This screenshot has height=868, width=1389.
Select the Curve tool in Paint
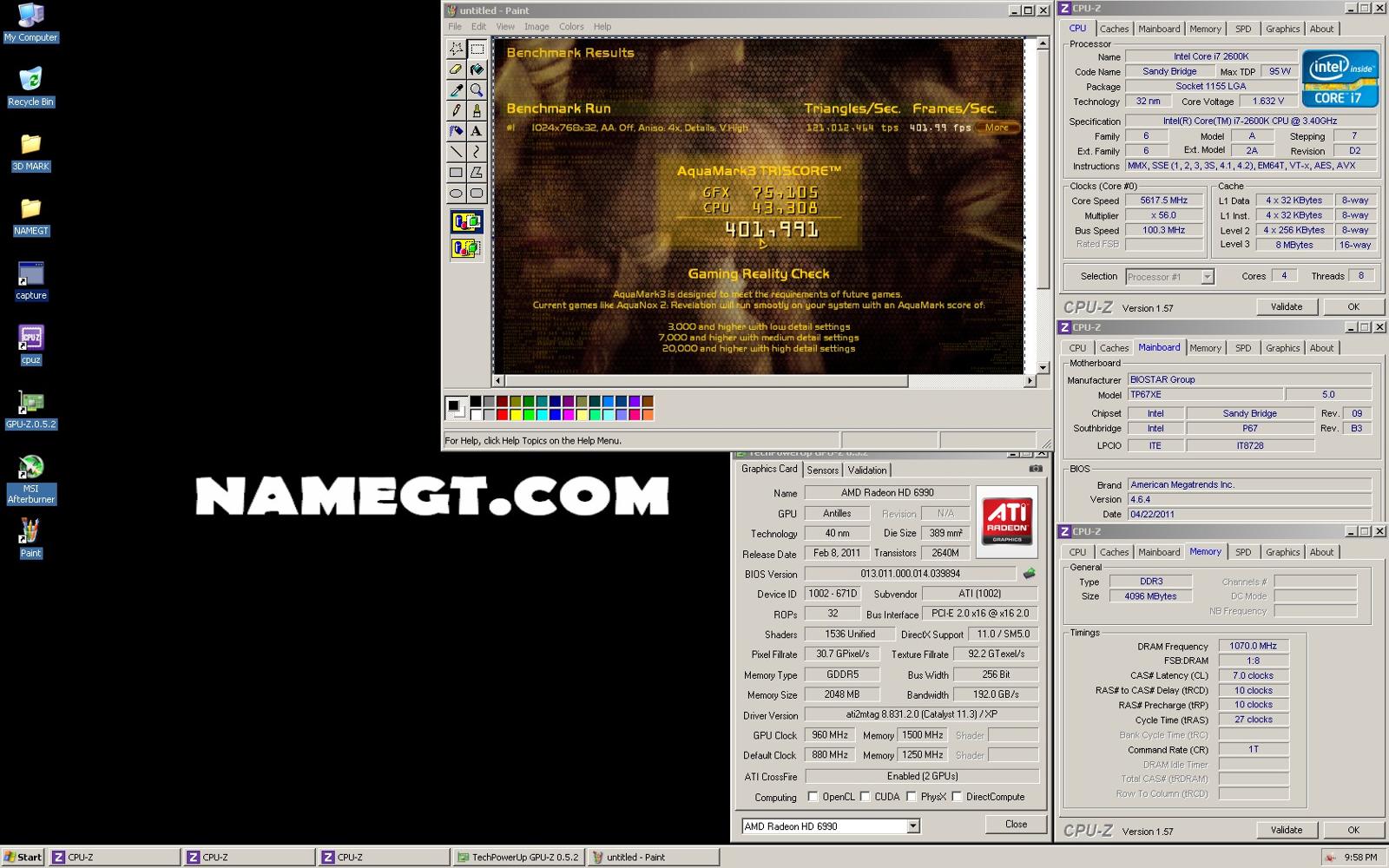click(477, 152)
